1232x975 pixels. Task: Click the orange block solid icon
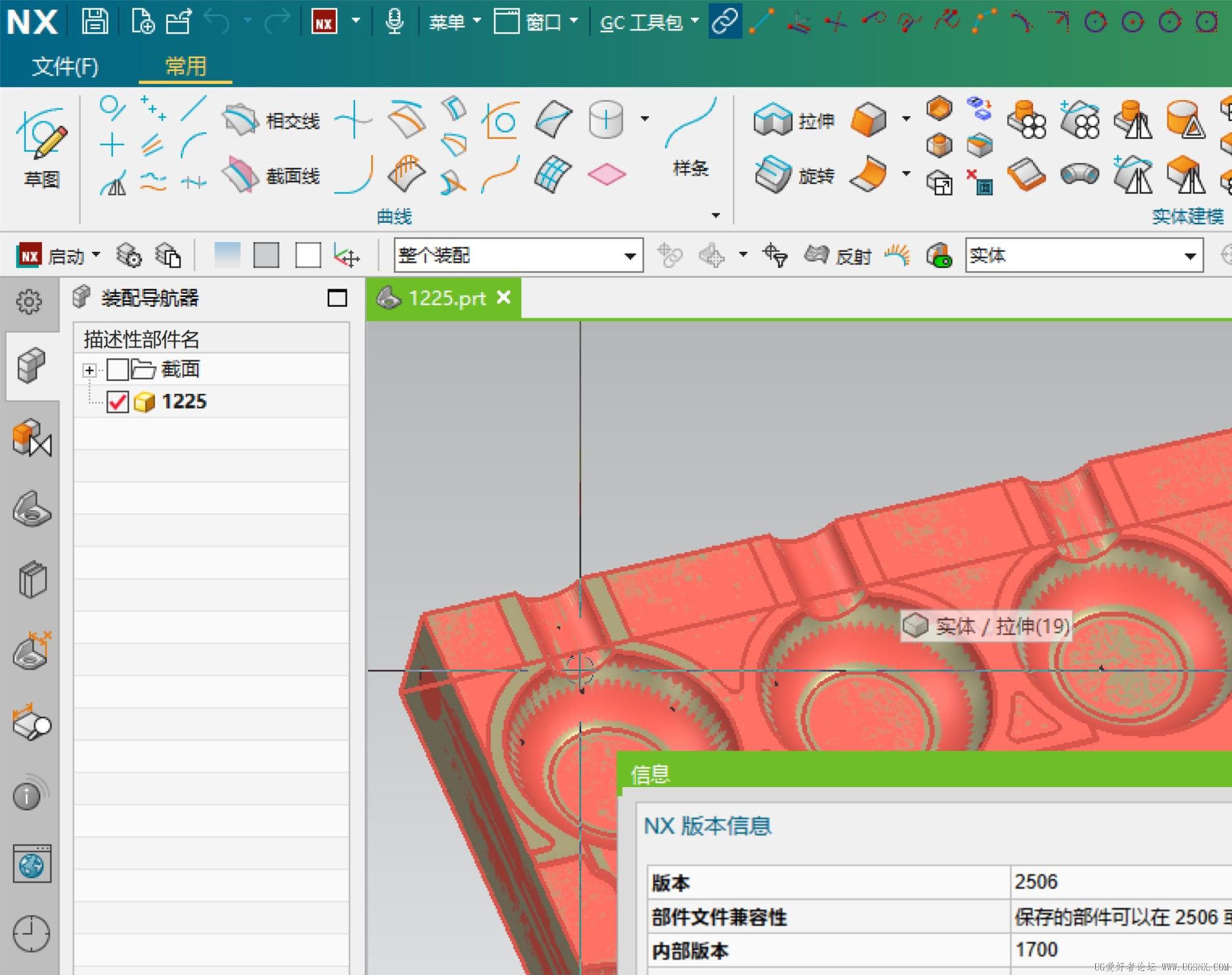[868, 119]
